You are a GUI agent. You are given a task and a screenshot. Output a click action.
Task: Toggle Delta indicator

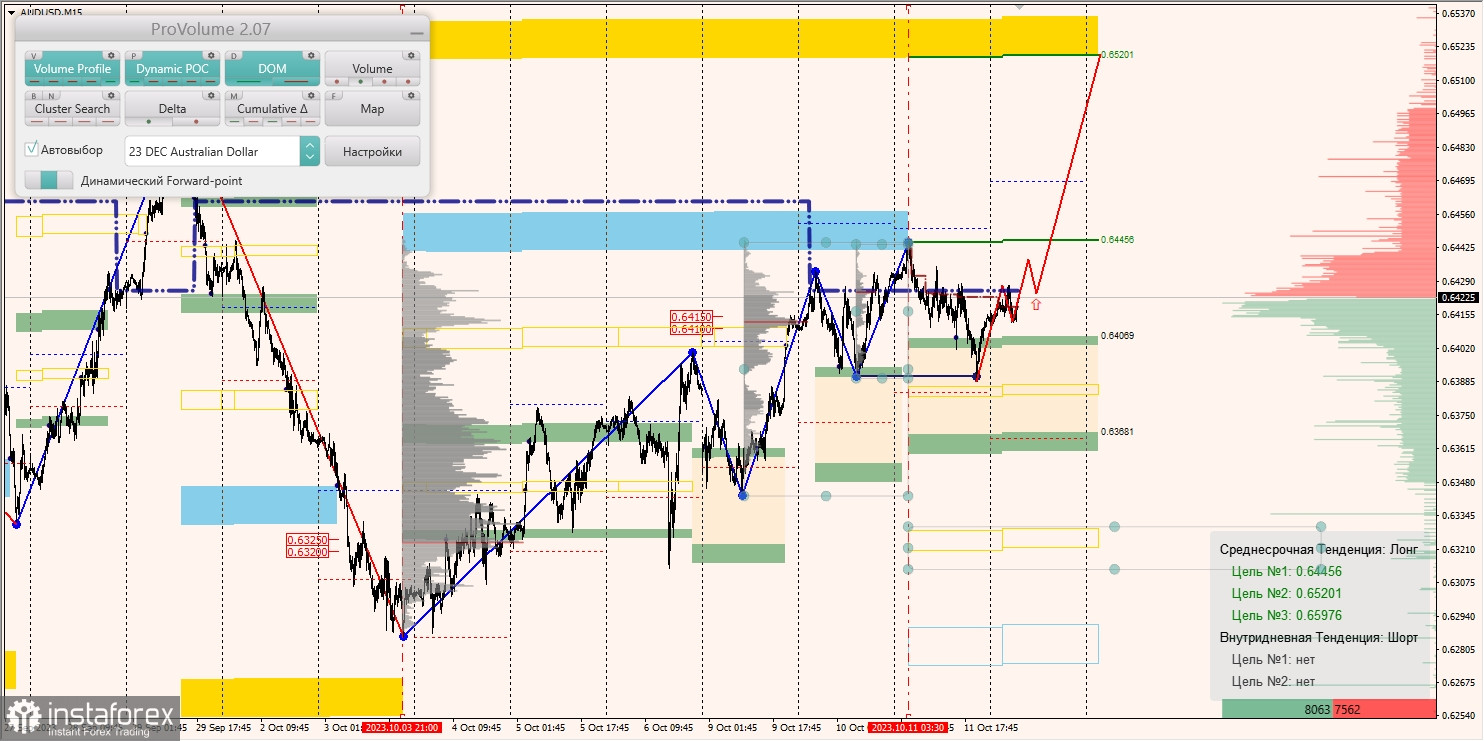(x=172, y=109)
